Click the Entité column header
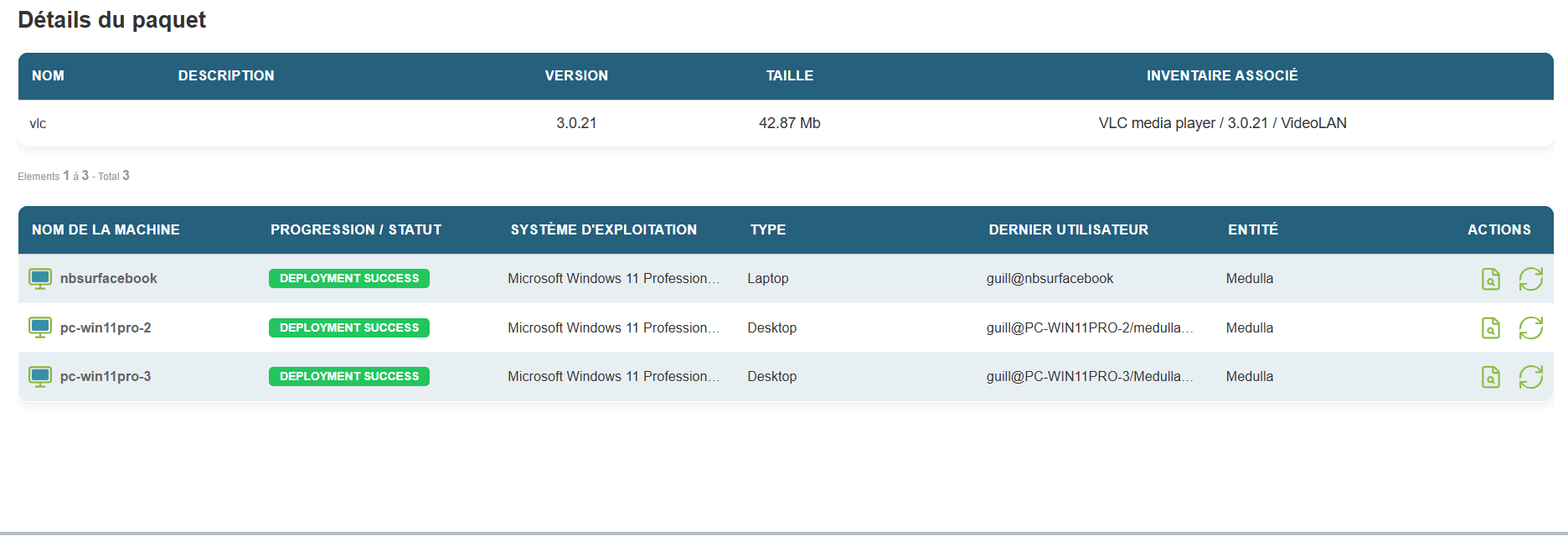The height and width of the screenshot is (536, 1568). pos(1252,230)
